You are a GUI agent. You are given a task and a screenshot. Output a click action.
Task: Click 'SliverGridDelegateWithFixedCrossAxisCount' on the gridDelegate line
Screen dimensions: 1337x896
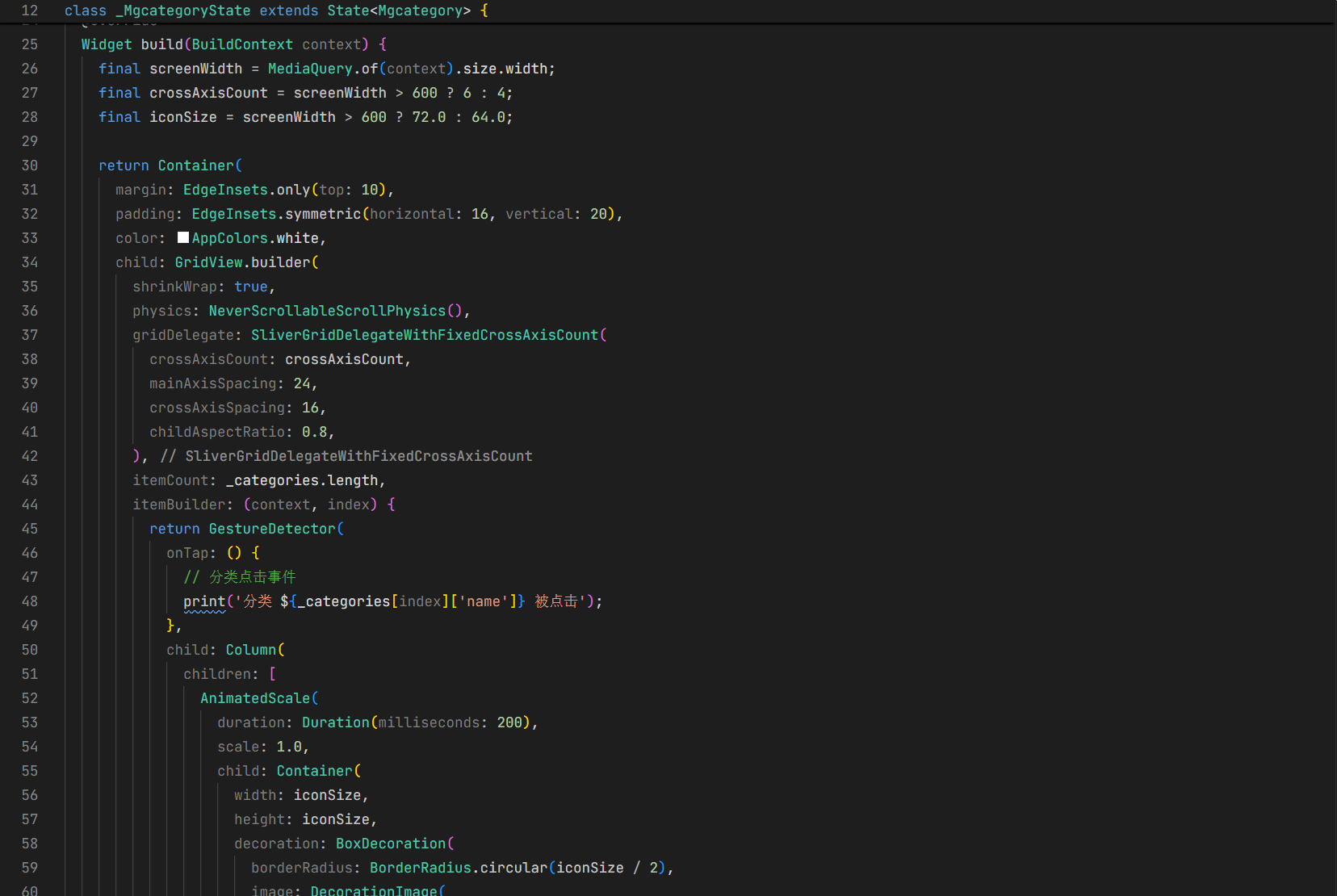pyautogui.click(x=425, y=335)
